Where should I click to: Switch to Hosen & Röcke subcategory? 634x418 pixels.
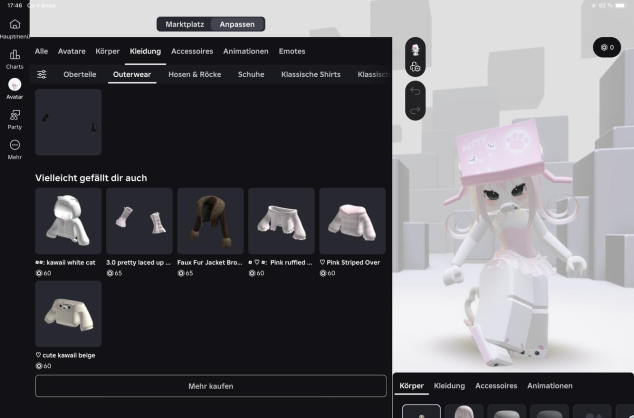click(195, 74)
